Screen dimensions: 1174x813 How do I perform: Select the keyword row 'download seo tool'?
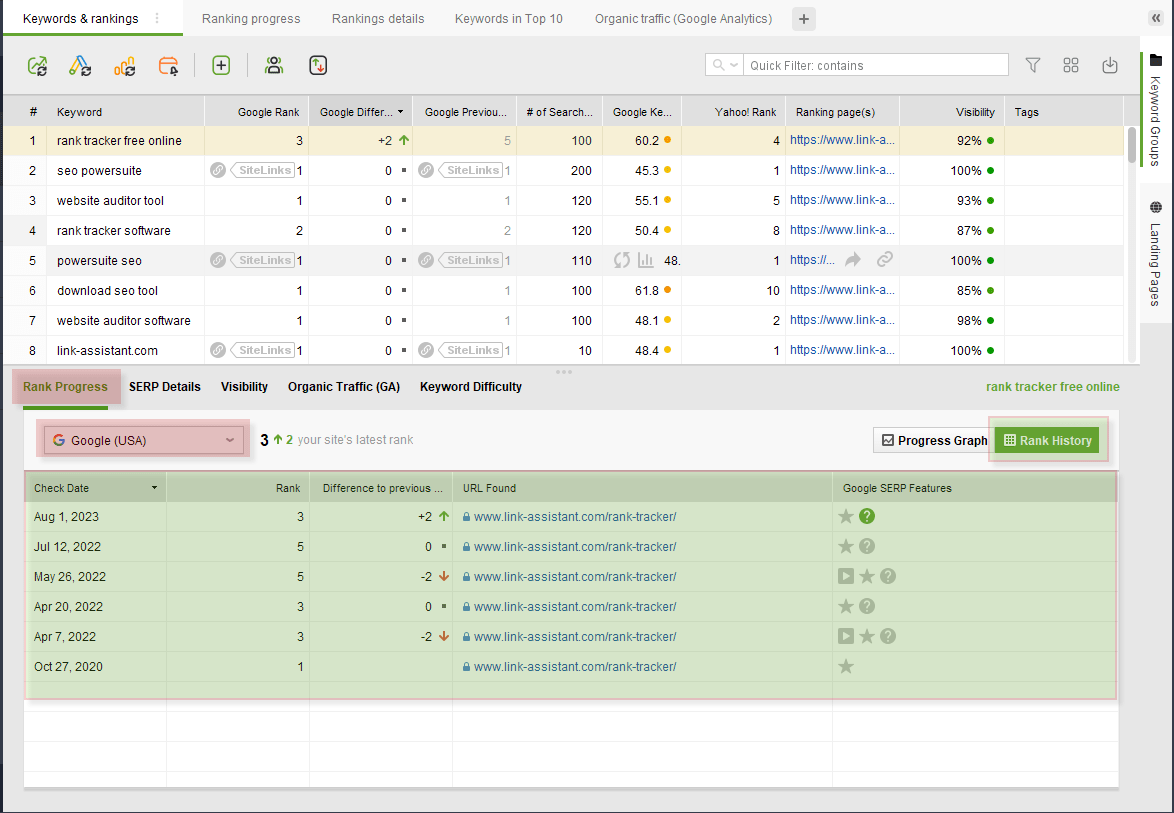(563, 290)
